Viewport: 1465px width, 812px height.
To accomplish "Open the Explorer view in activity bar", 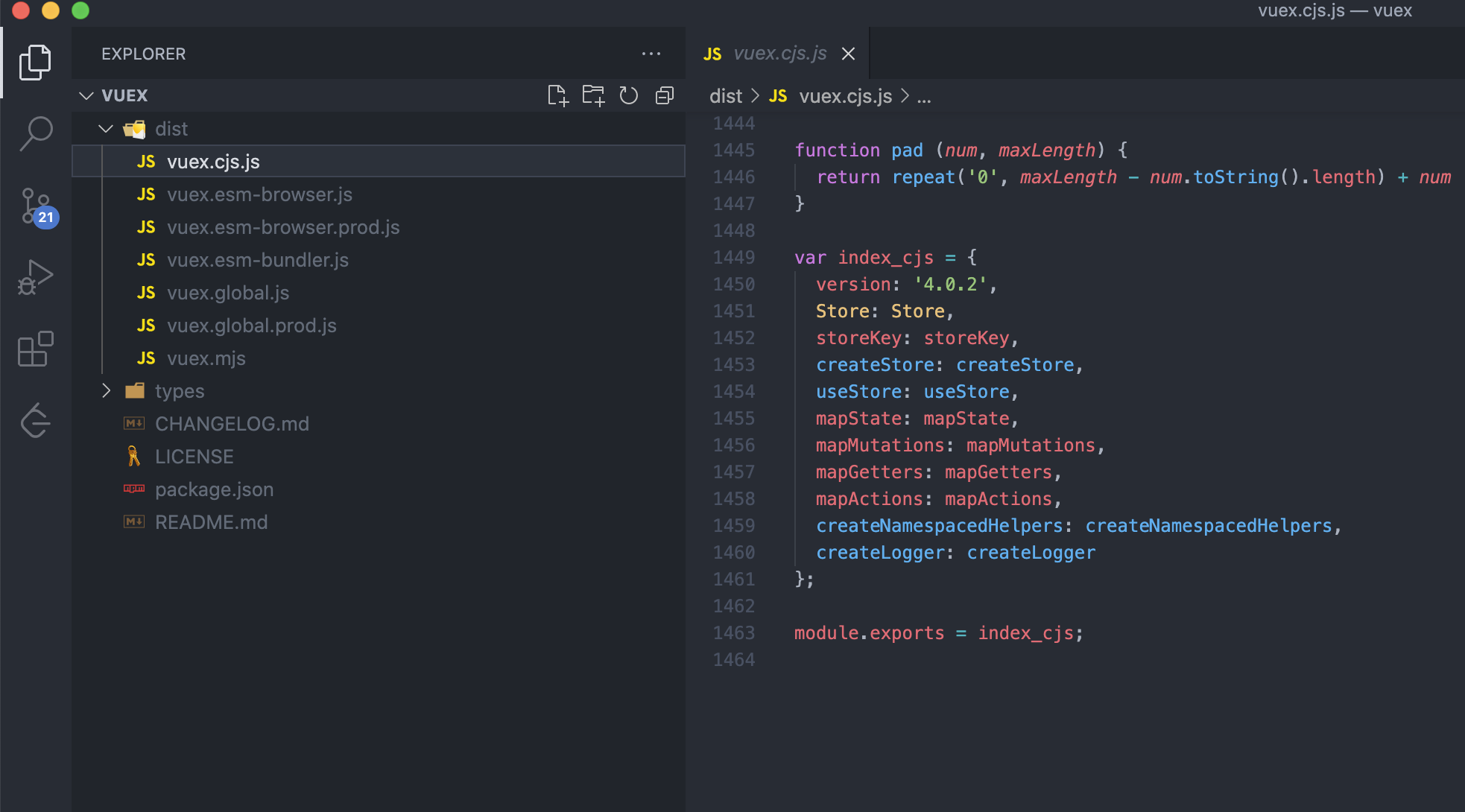I will pos(35,63).
